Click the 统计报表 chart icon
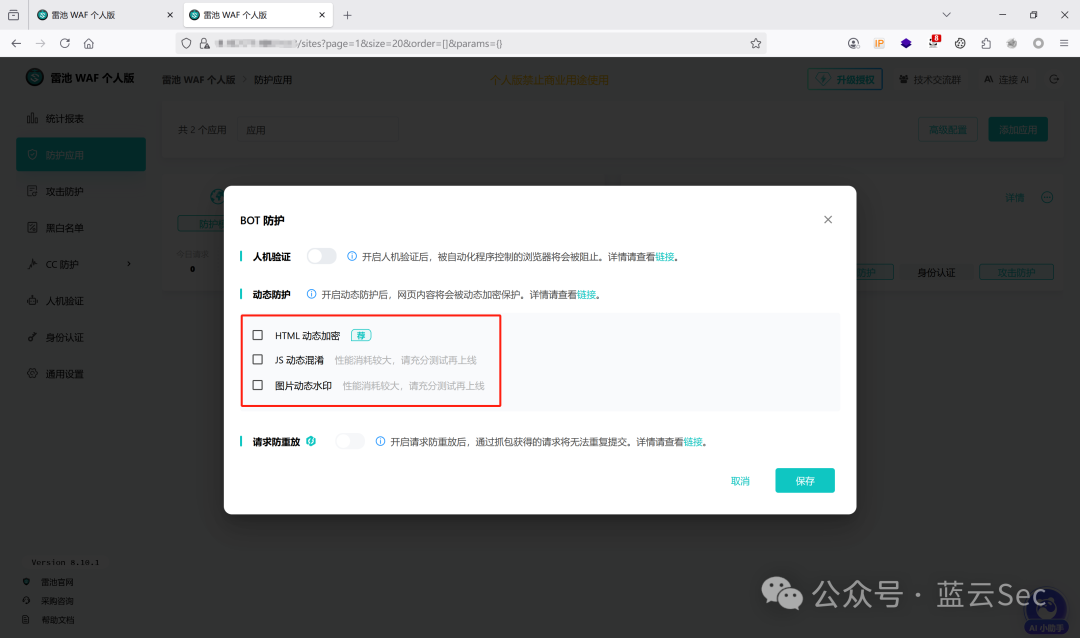Viewport: 1080px width, 638px height. (32, 118)
